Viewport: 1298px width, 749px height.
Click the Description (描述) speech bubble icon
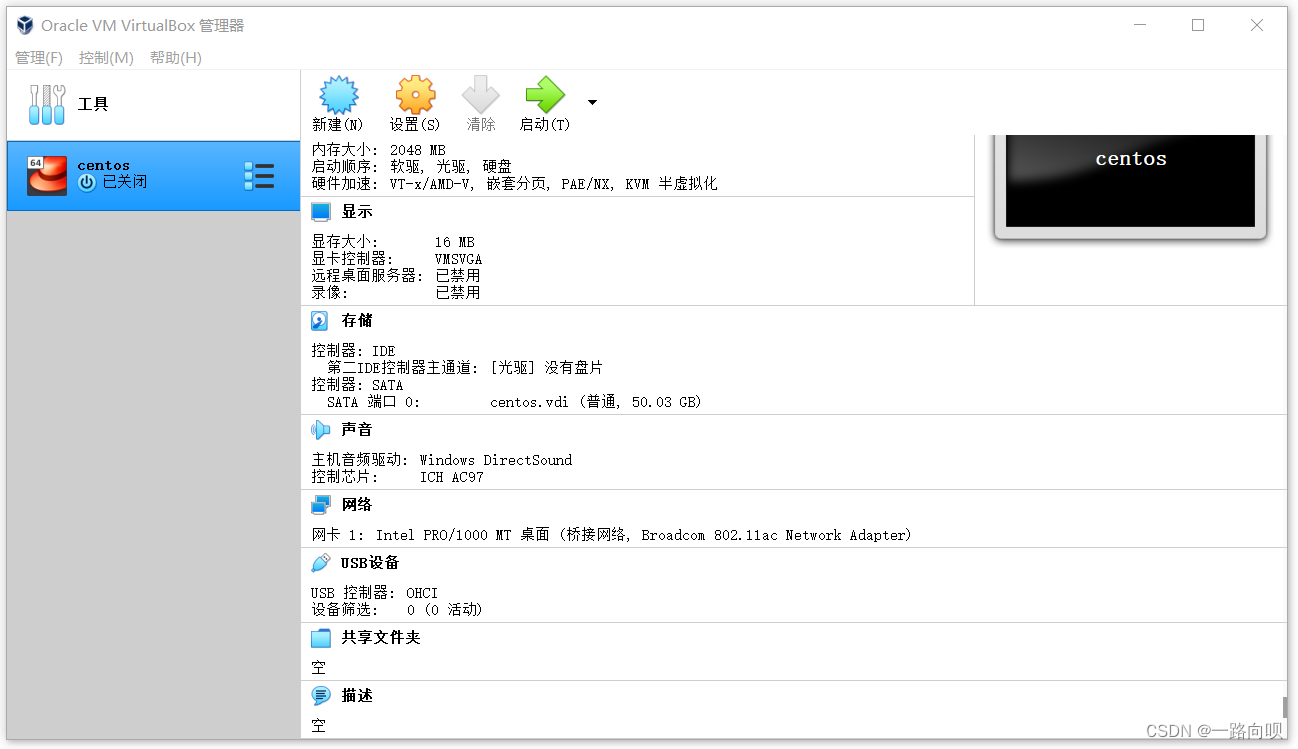pos(320,696)
